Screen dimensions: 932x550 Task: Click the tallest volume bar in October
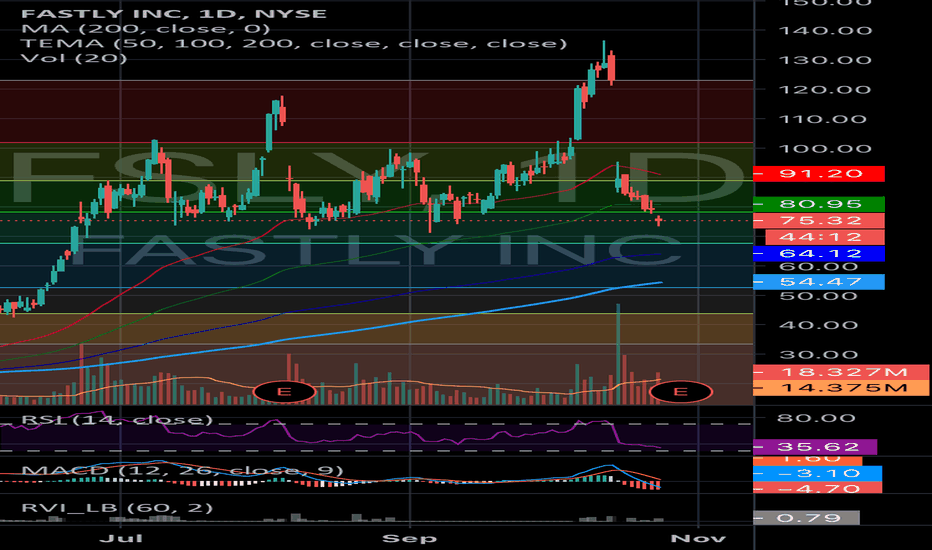[x=618, y=354]
